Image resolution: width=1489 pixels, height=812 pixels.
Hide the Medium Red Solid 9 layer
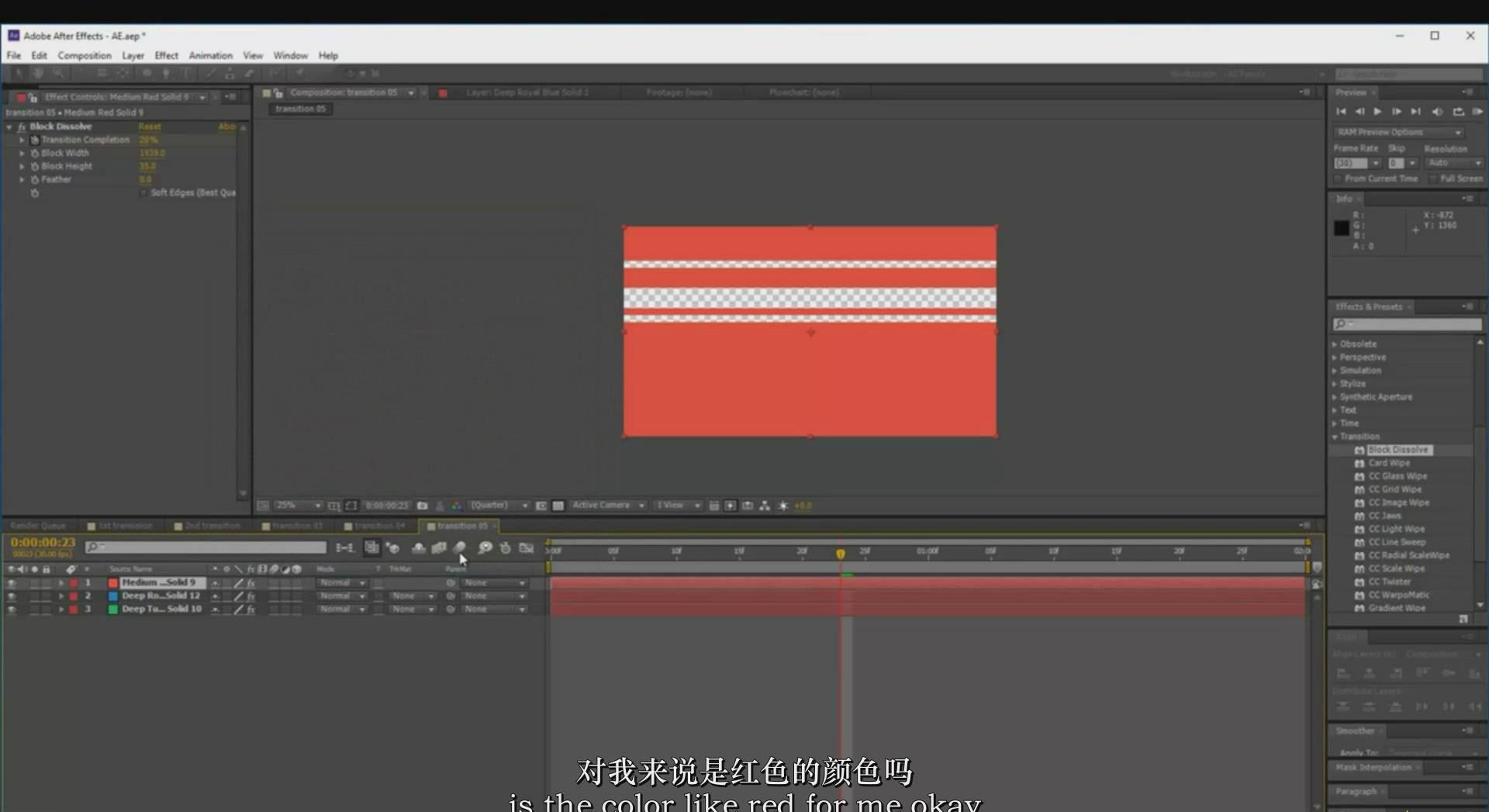coord(11,583)
